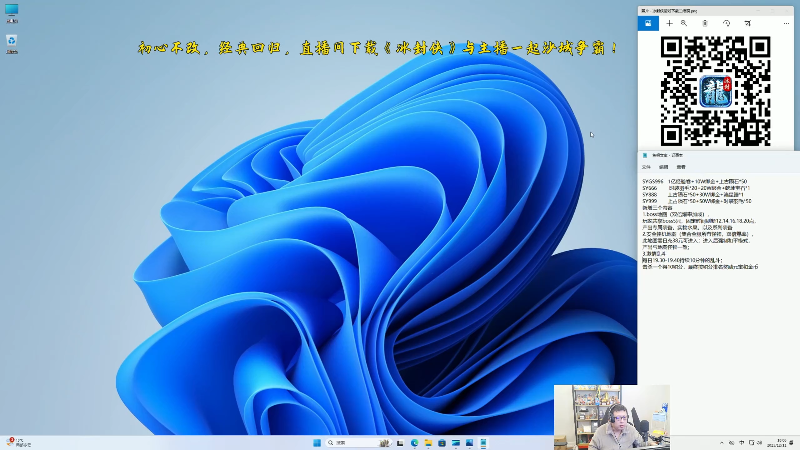Viewport: 800px width, 450px height.
Task: Click the Notepad line starting SYSS996
Action: [x=695, y=181]
